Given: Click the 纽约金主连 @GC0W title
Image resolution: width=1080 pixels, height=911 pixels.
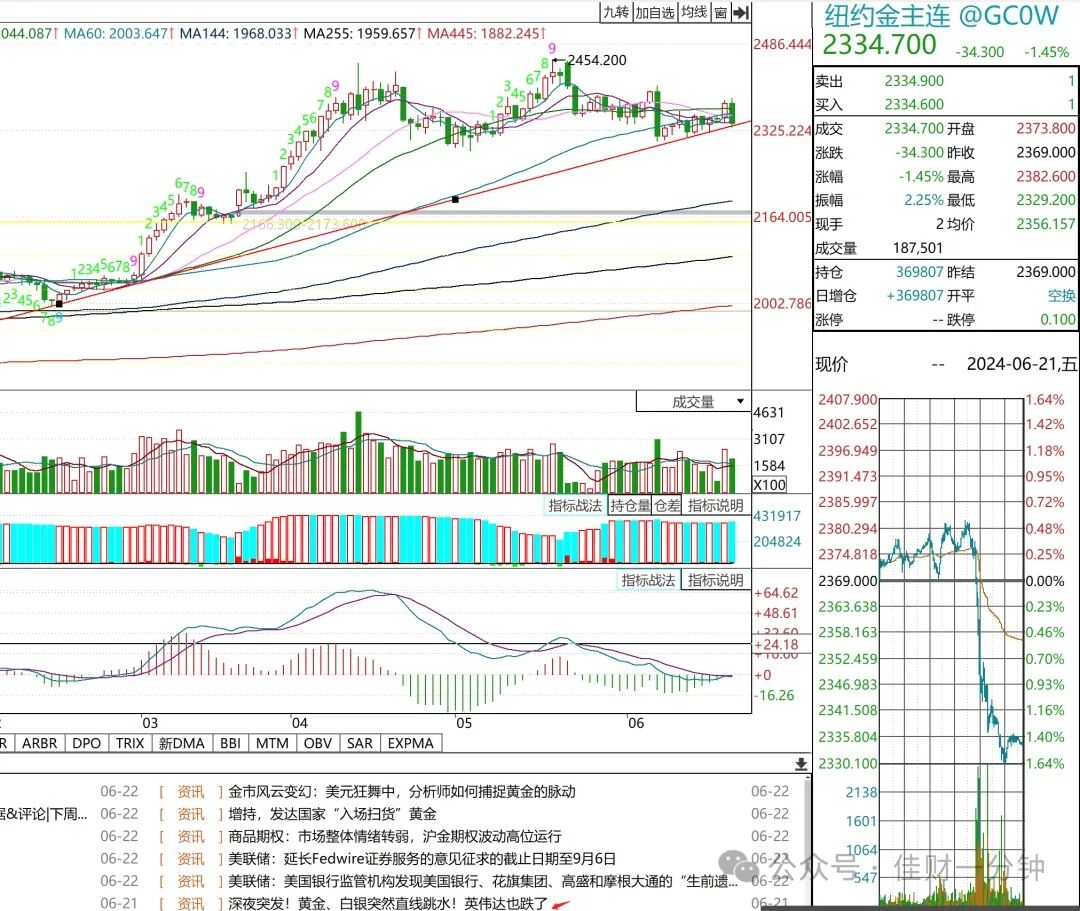Looking at the screenshot, I should click(941, 17).
